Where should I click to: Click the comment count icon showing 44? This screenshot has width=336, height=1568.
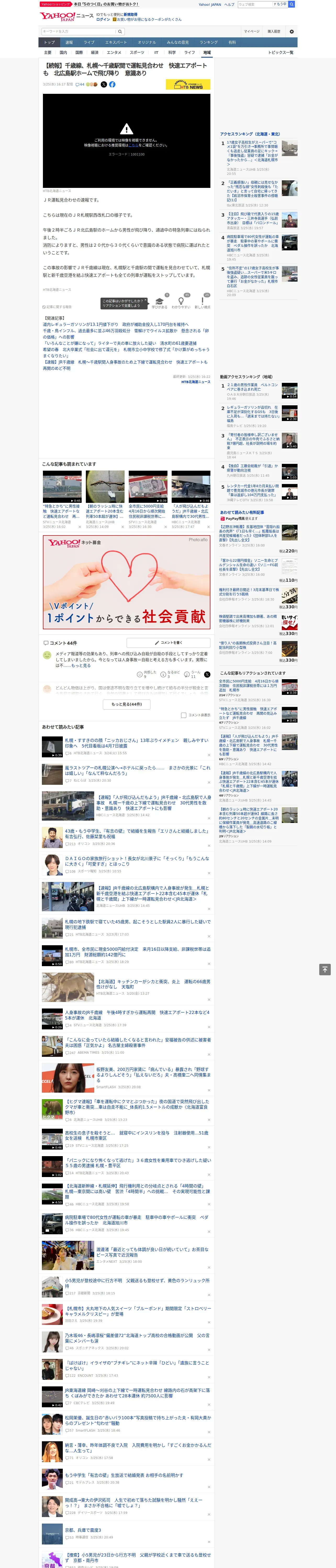click(x=80, y=85)
